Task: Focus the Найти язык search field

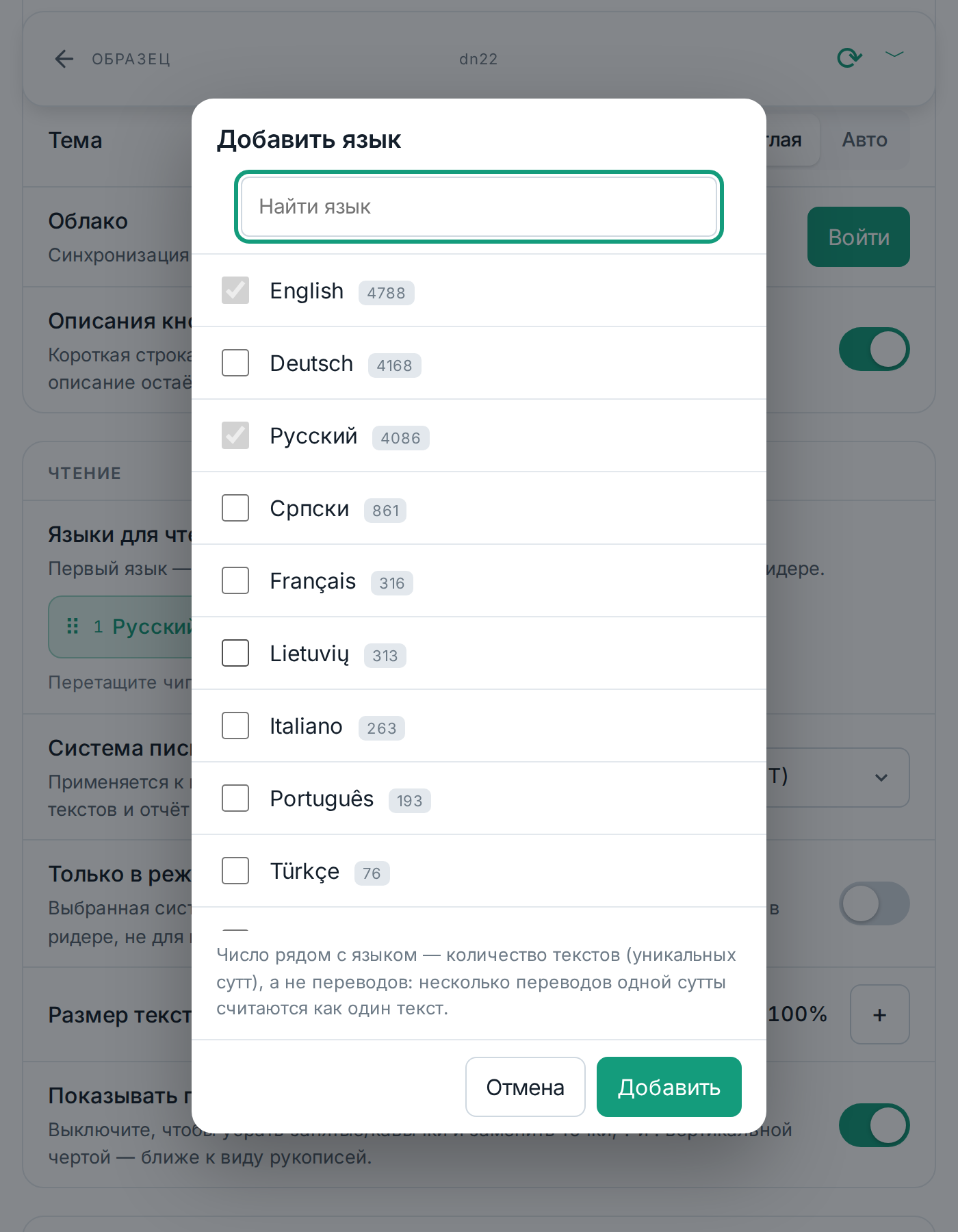Action: coord(478,207)
